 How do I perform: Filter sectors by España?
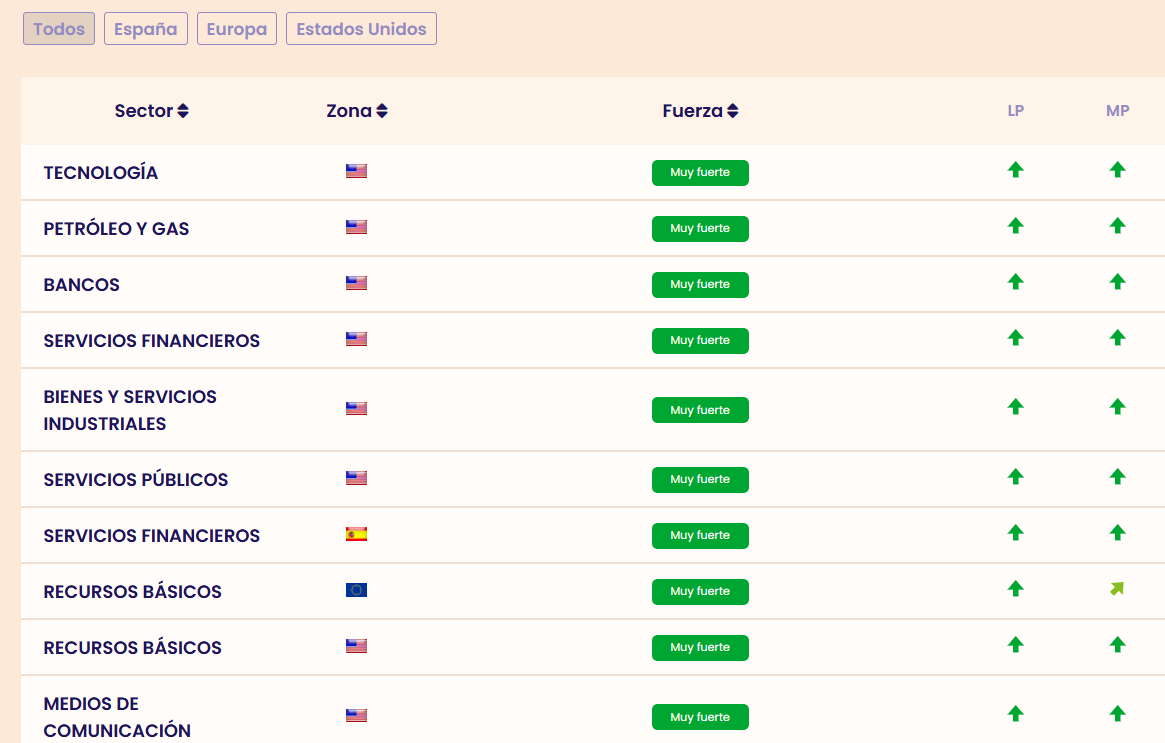coord(145,29)
